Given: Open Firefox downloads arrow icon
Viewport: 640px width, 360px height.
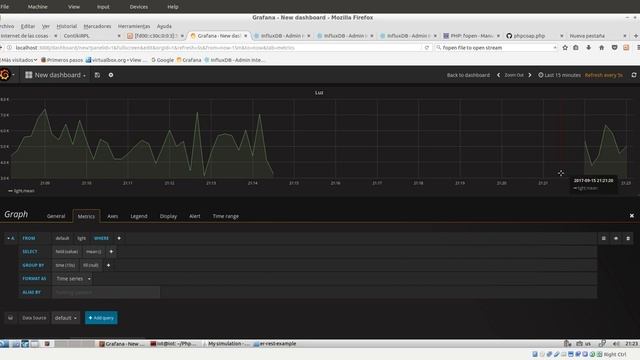Looking at the screenshot, I should pyautogui.click(x=589, y=48).
